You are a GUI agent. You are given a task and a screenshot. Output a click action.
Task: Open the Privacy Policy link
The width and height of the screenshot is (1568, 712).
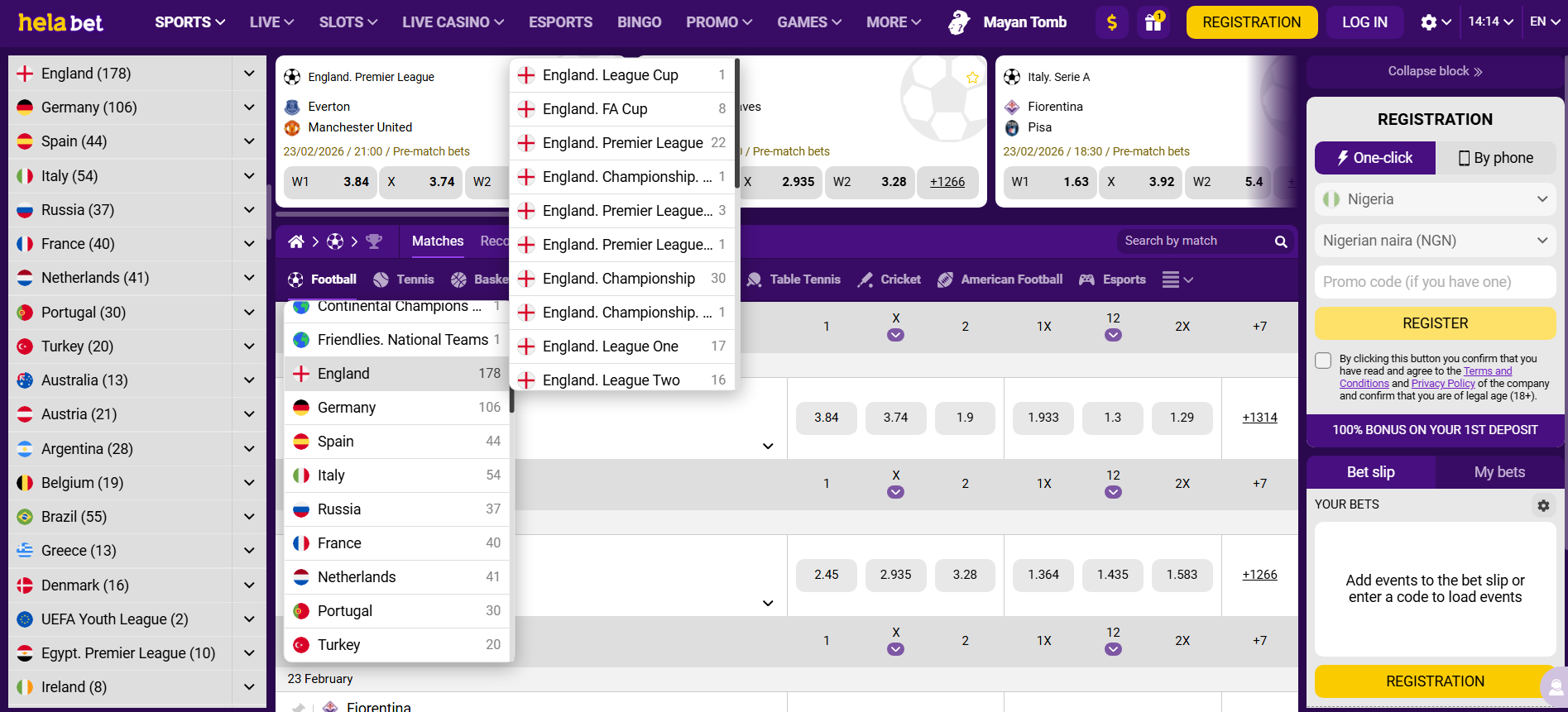1442,384
